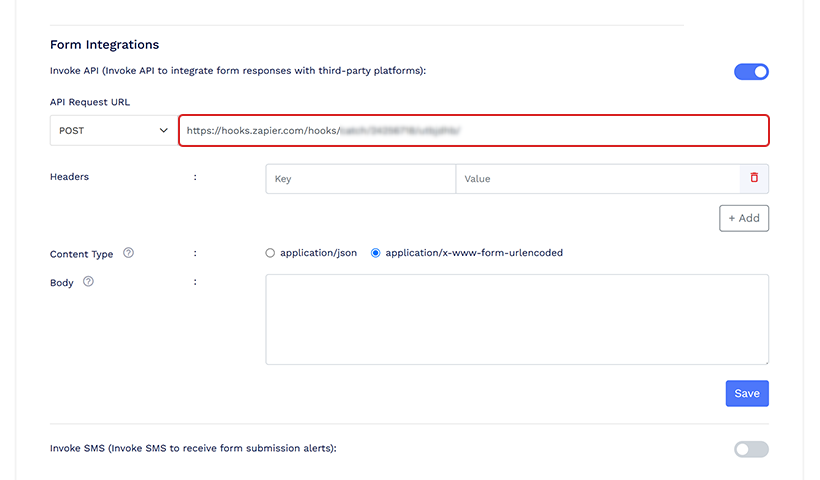This screenshot has width=820, height=480.
Task: Grab the Body textarea resize handle
Action: point(764,360)
